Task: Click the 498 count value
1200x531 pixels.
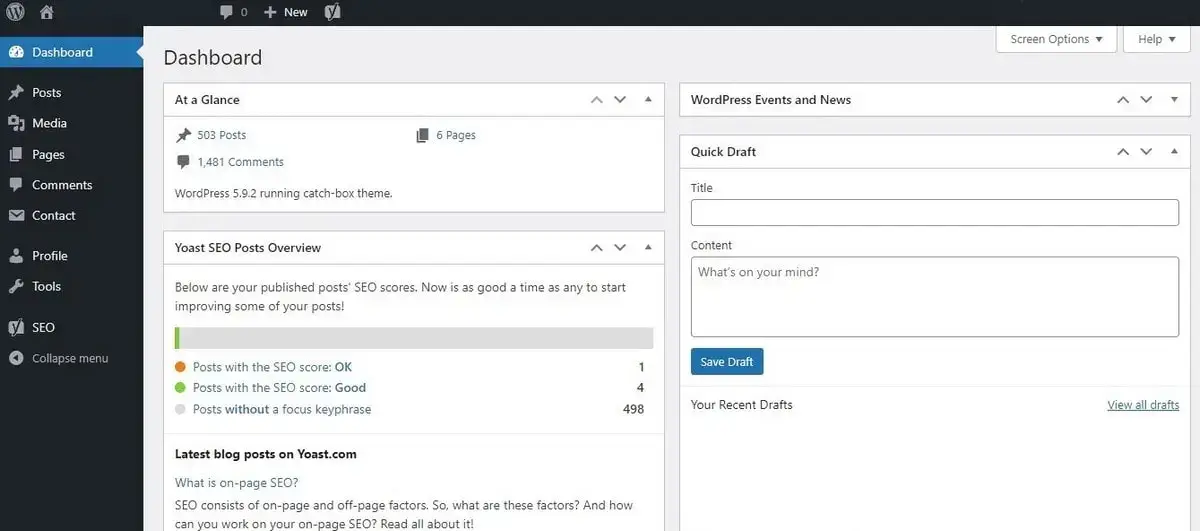Action: pyautogui.click(x=633, y=409)
